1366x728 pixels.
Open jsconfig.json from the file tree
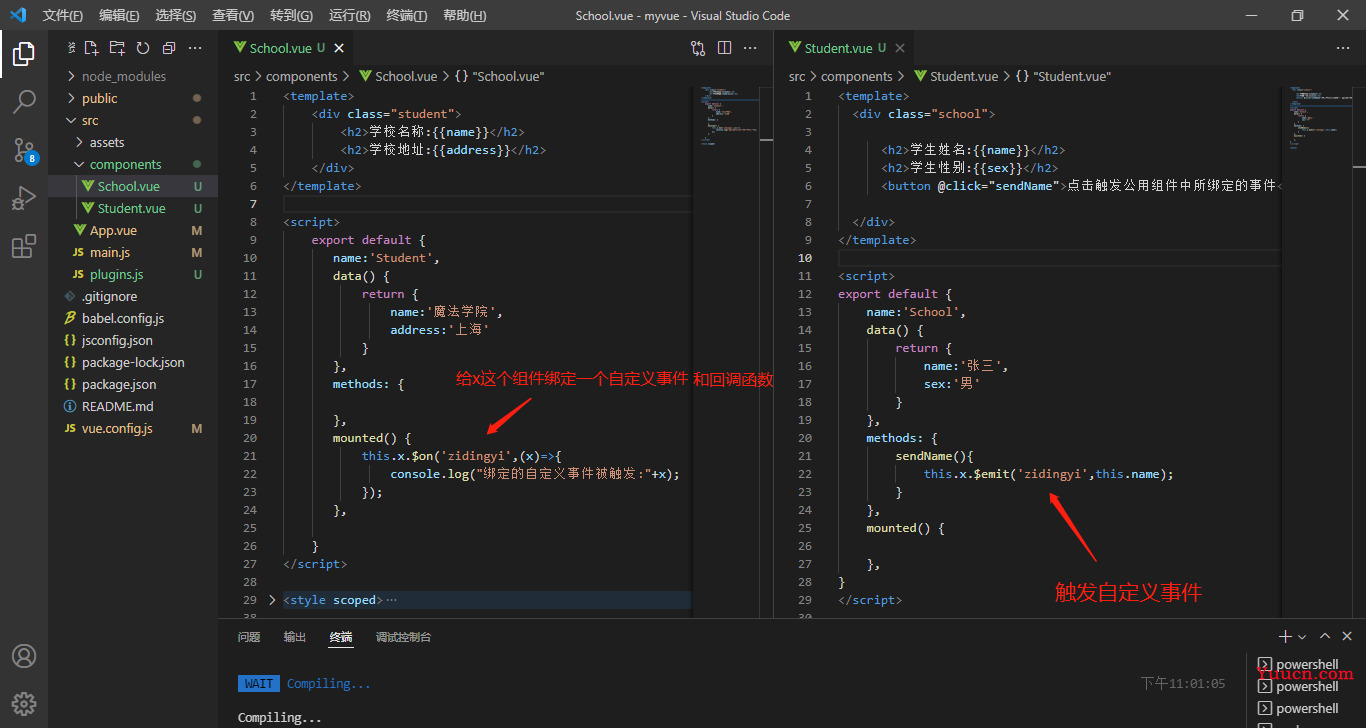(133, 340)
